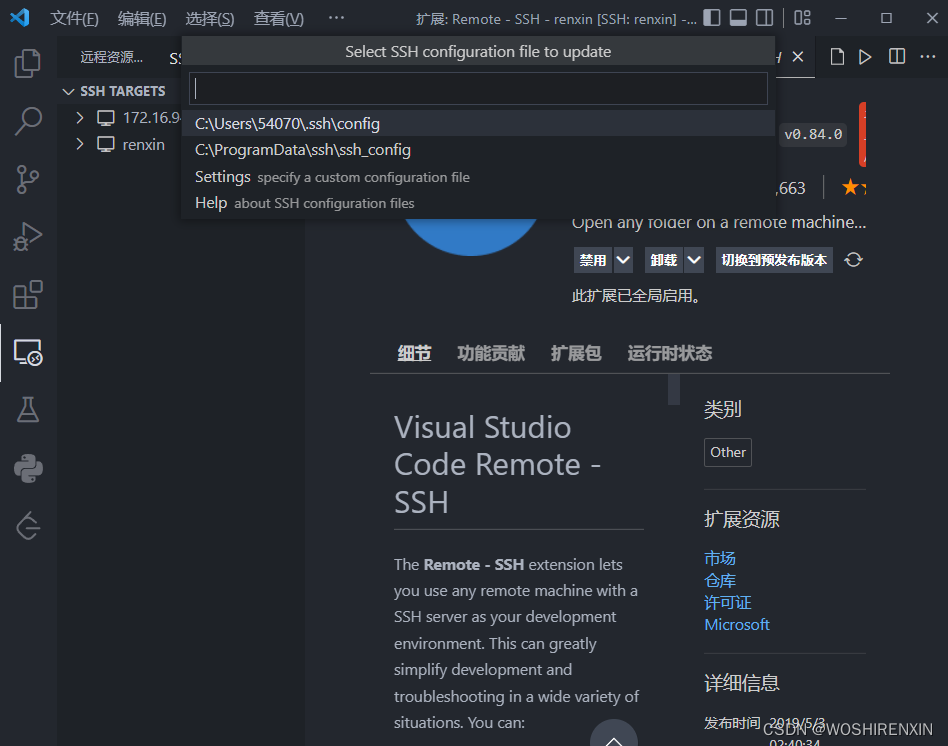948x746 pixels.
Task: Expand the renxin SSH target
Action: pos(80,144)
